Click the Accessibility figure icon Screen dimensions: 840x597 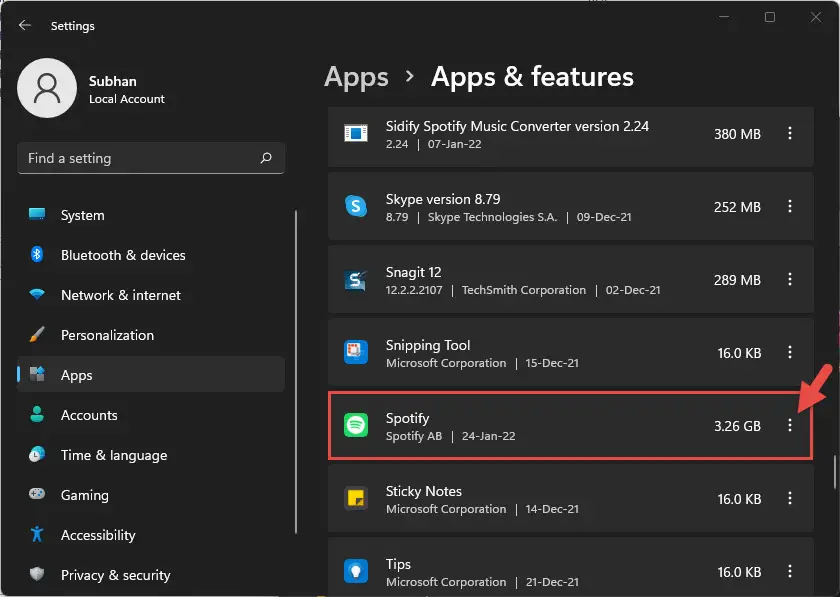(37, 534)
